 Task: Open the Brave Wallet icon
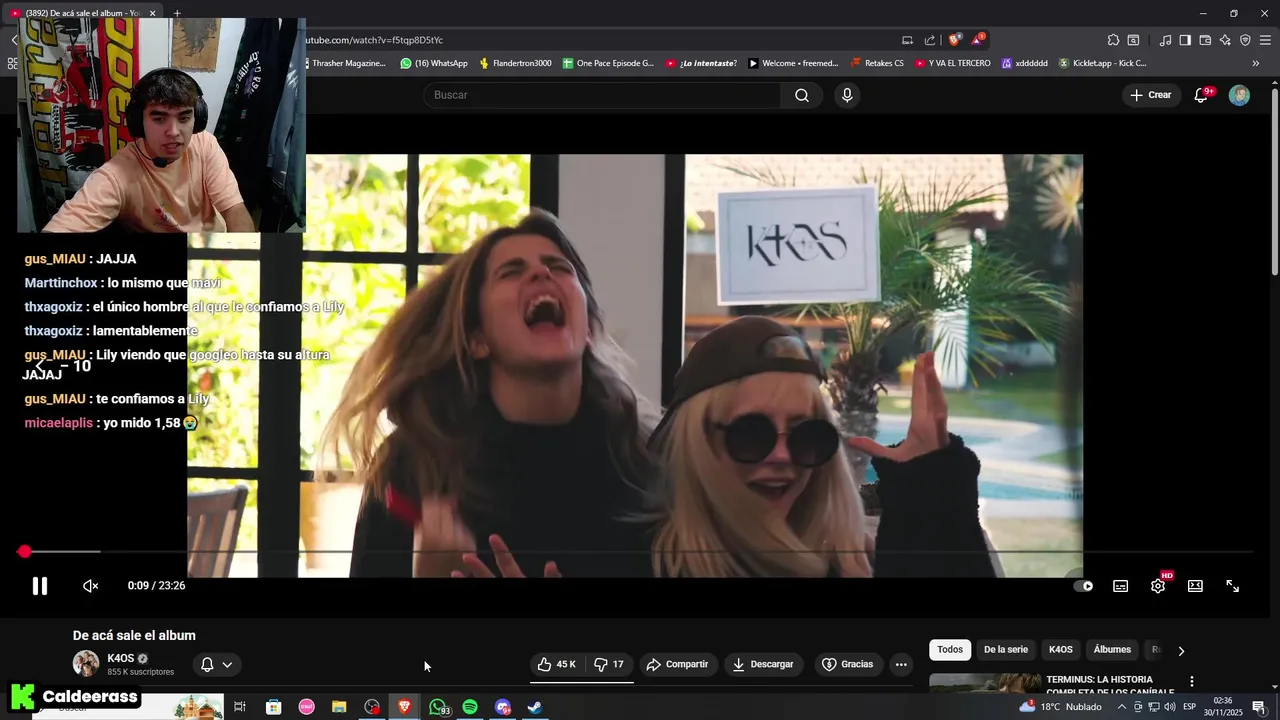1205,40
